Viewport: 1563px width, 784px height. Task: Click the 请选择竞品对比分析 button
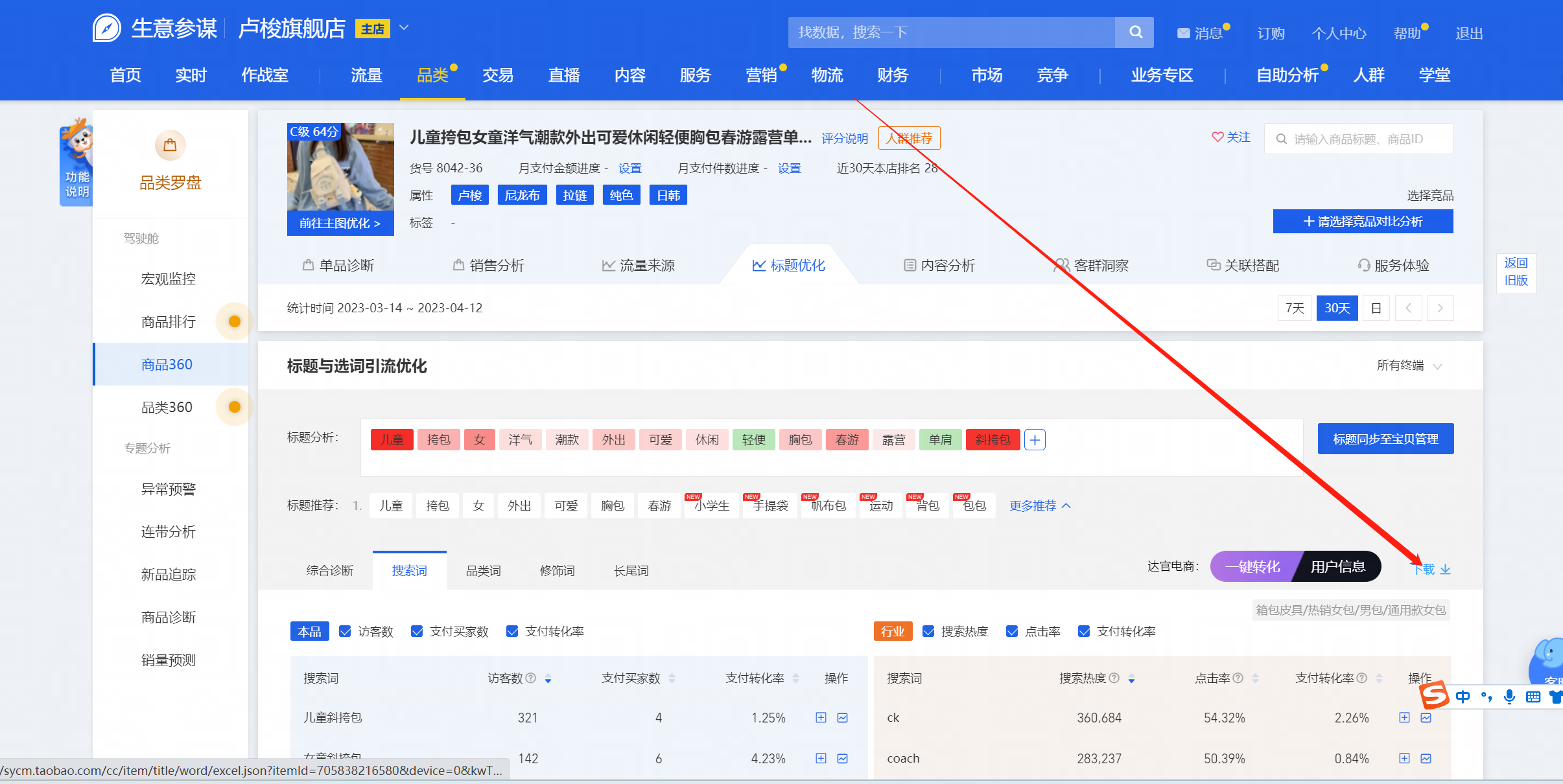tap(1363, 222)
